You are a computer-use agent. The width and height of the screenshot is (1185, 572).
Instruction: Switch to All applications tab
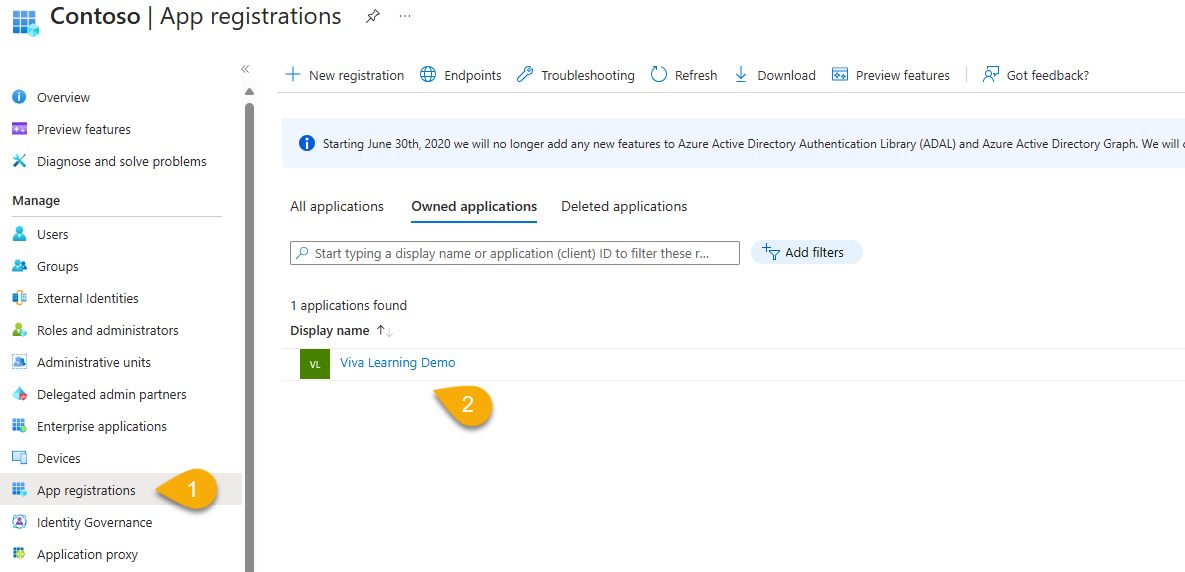point(337,206)
